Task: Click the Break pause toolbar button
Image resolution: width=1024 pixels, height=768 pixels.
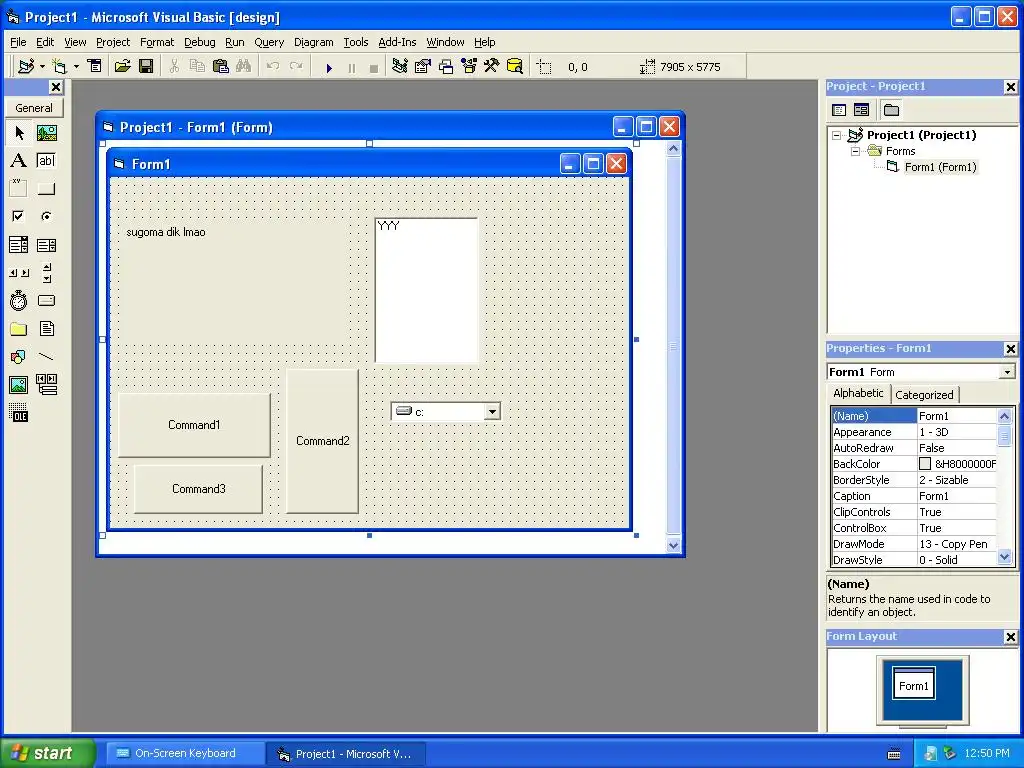Action: coord(352,67)
